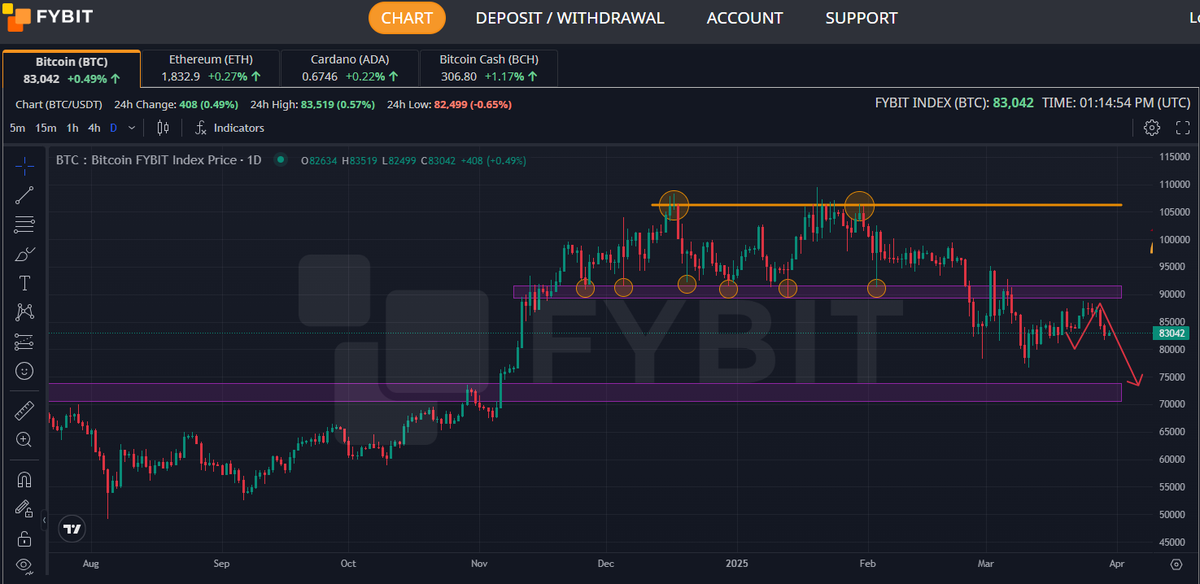Toggle magnet mode for drawings

(25, 478)
